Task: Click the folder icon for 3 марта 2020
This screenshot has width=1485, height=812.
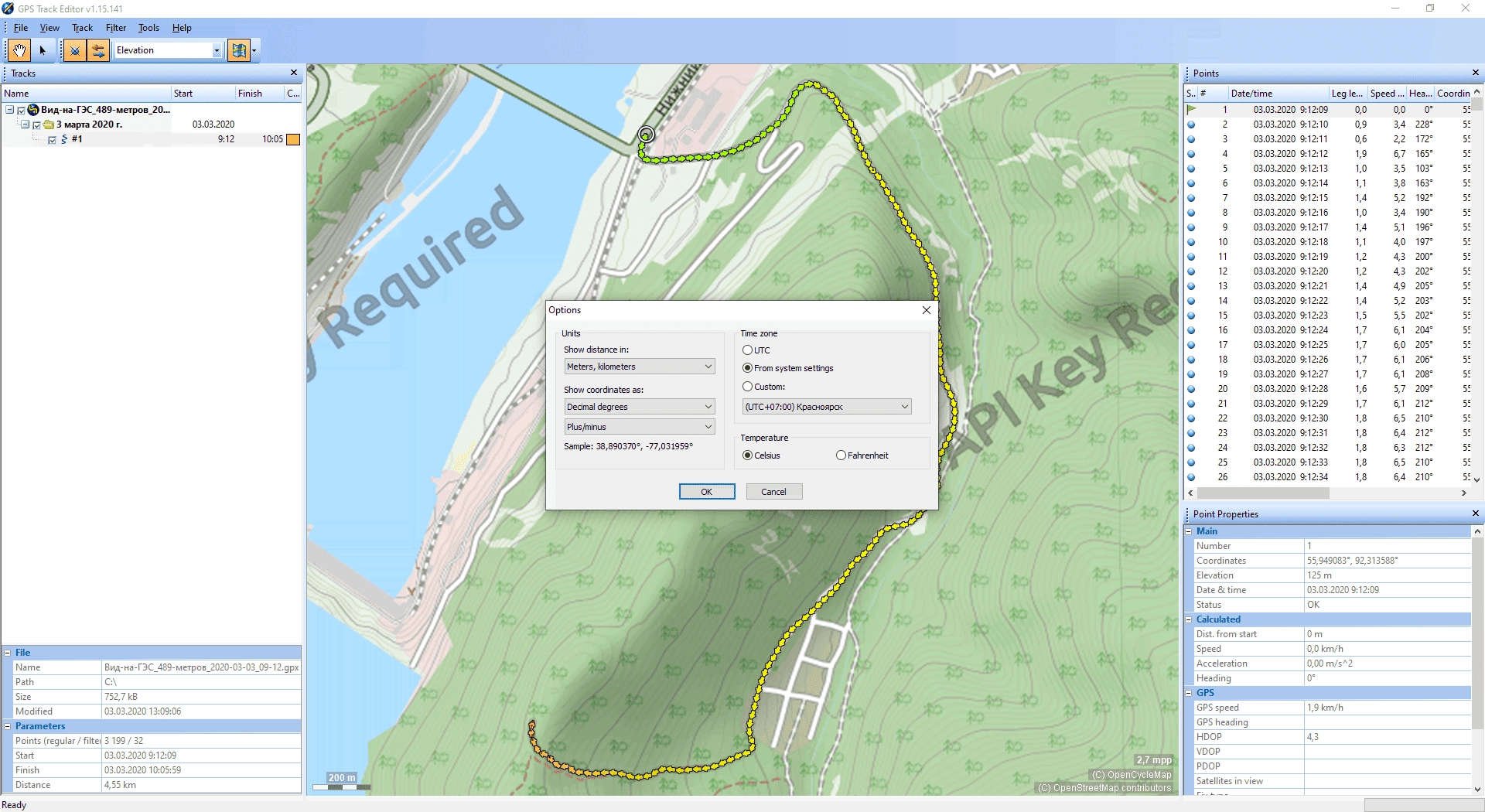Action: [49, 125]
